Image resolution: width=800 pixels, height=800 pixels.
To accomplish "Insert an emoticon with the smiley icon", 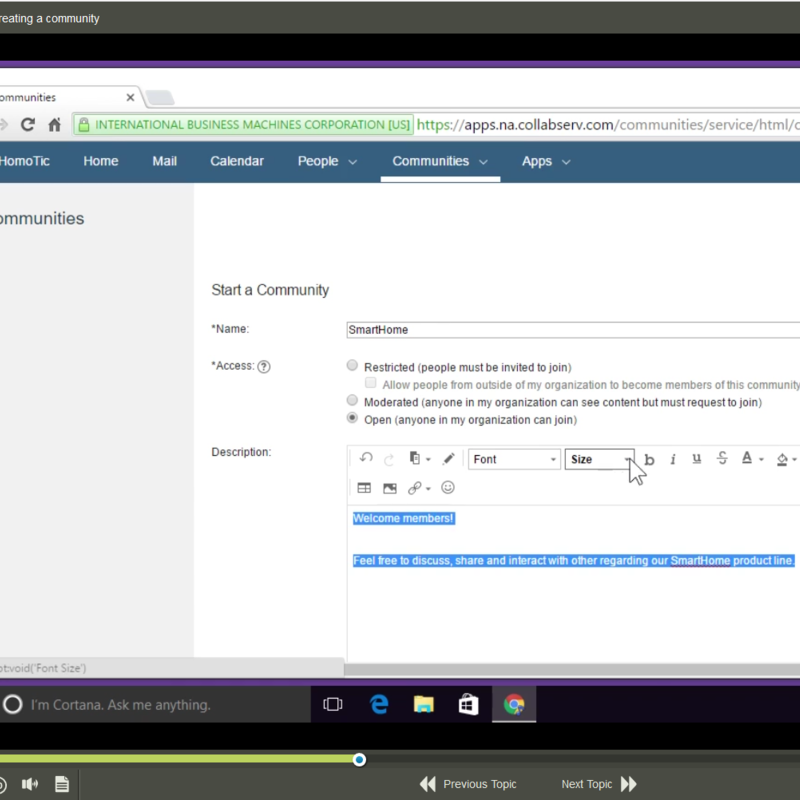I will (x=448, y=487).
